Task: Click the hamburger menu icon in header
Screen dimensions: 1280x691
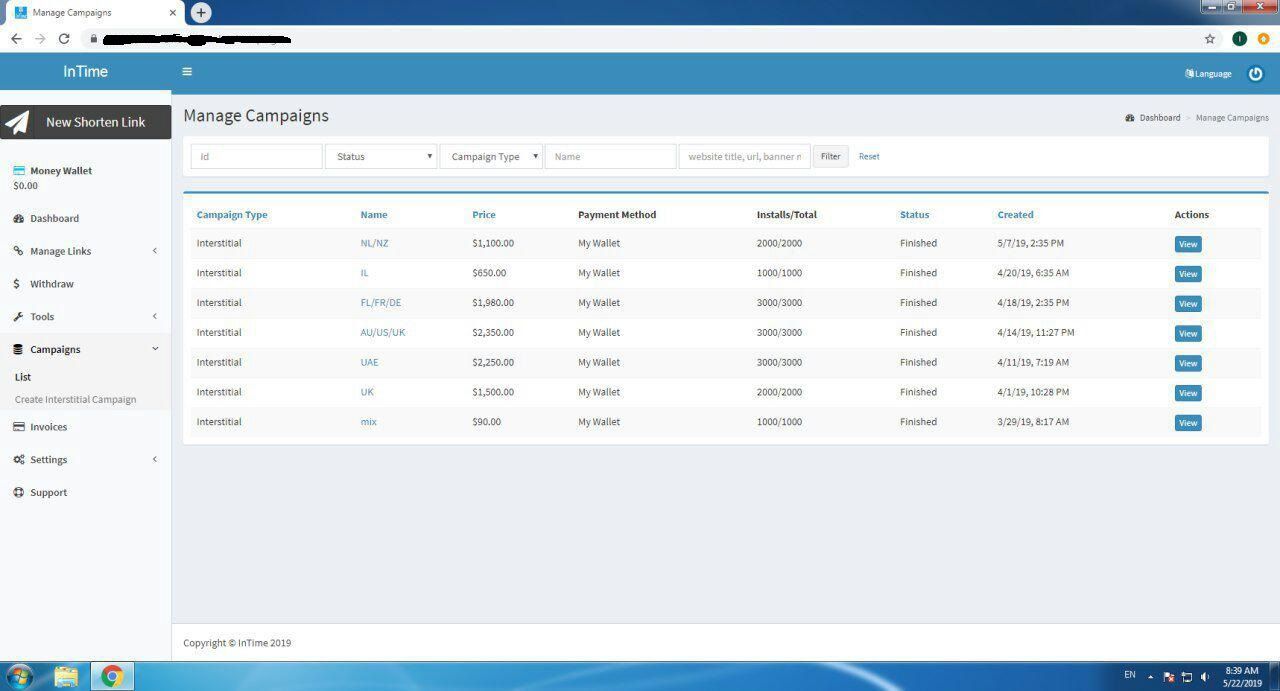Action: [187, 72]
